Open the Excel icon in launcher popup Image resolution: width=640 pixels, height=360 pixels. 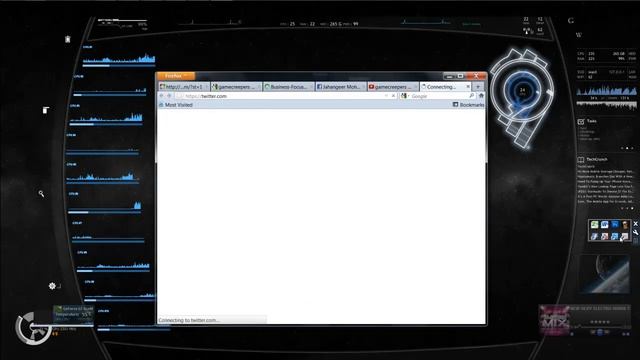(594, 225)
